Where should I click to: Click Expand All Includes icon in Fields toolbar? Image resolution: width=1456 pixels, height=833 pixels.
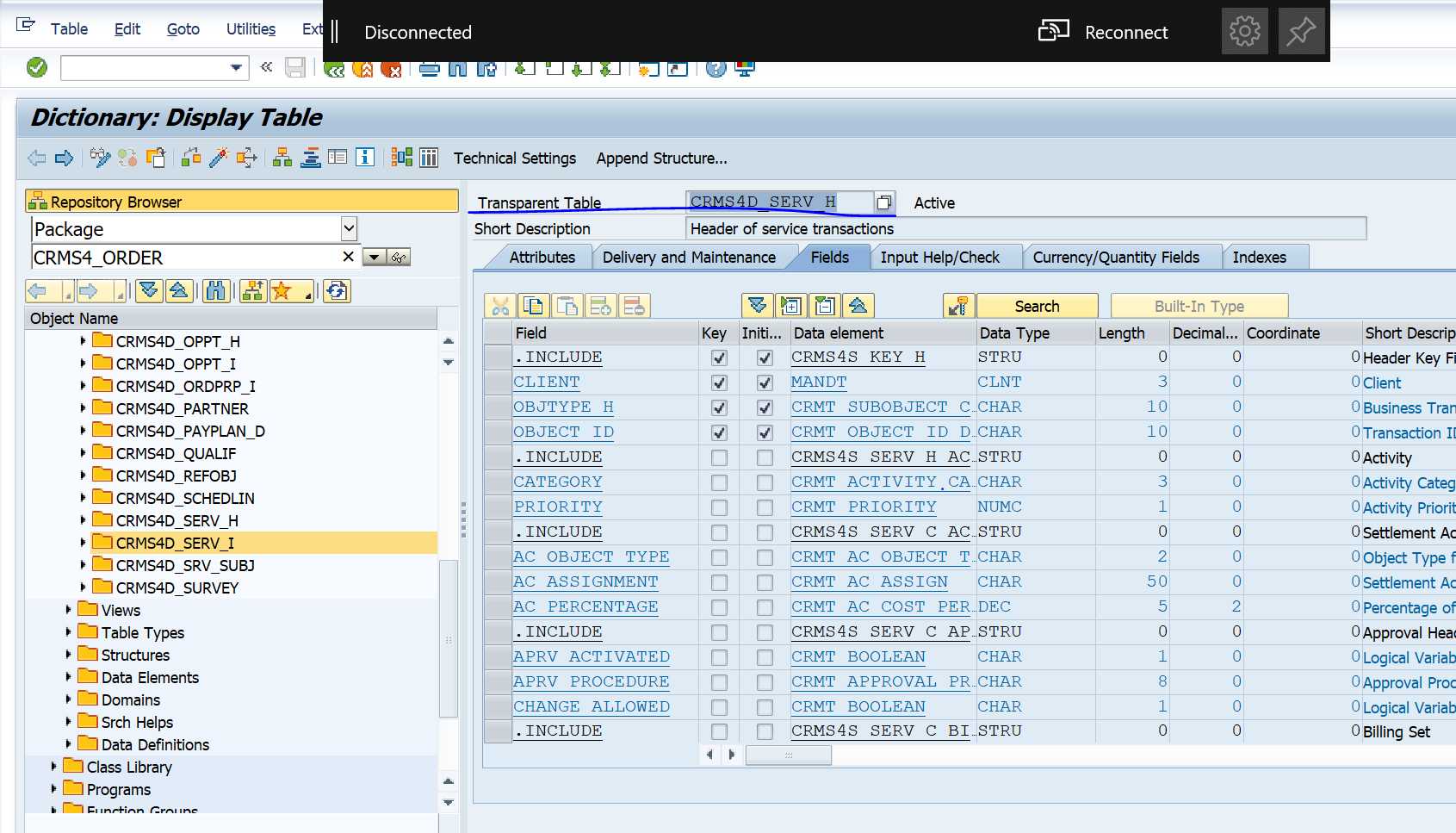point(757,306)
